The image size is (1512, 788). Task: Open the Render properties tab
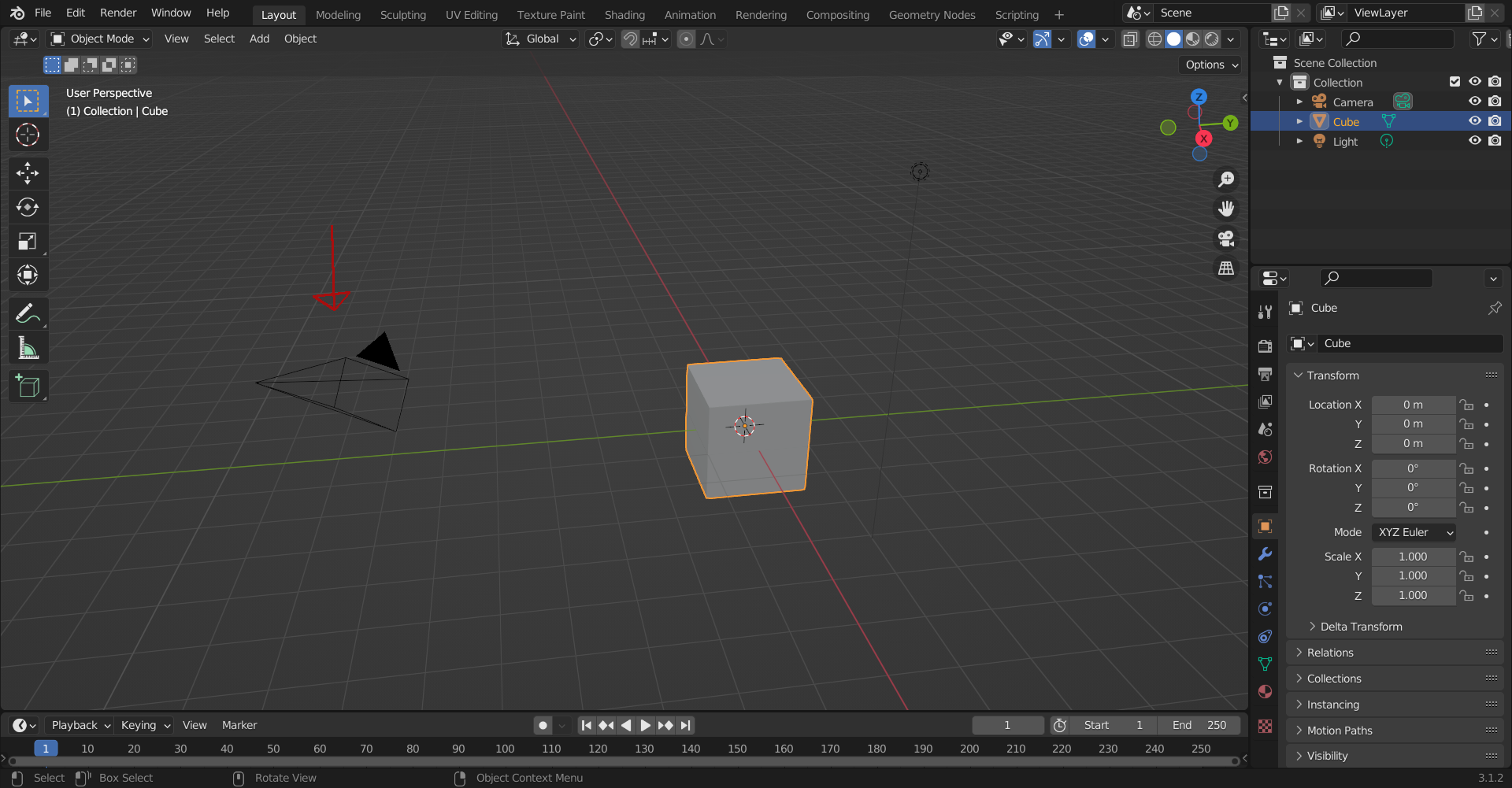pos(1265,346)
